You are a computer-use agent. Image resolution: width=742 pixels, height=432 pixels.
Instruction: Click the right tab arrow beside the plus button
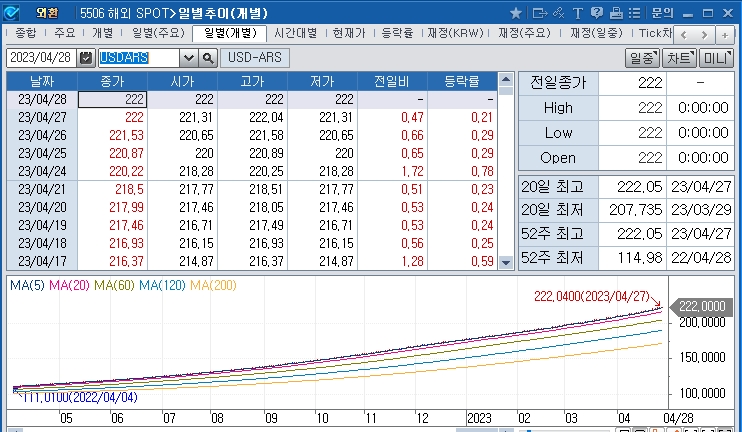point(704,35)
